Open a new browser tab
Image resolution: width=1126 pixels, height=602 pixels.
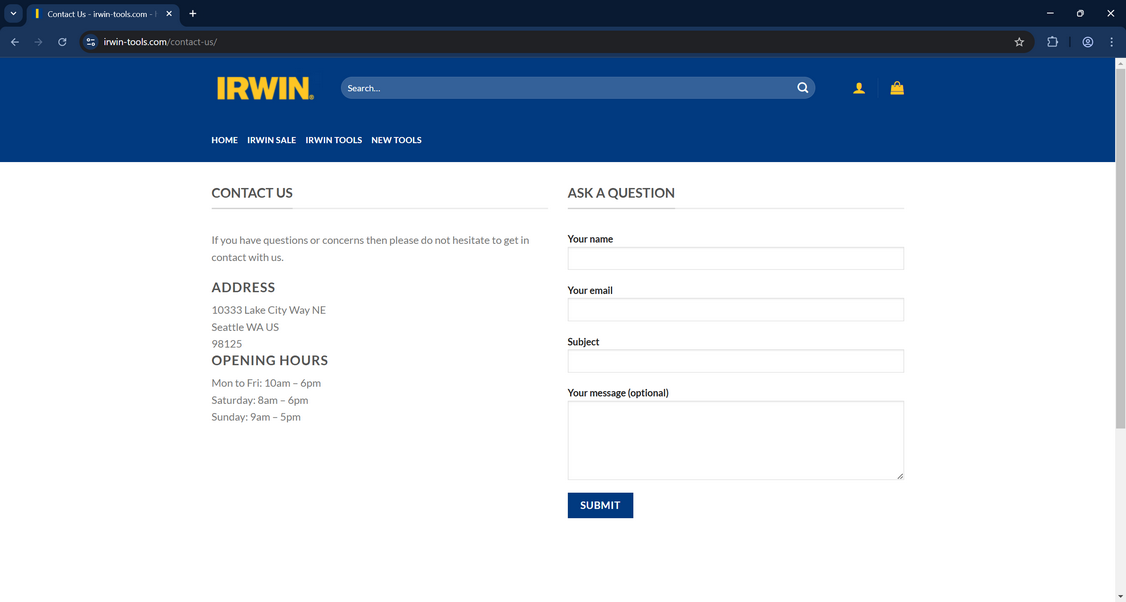192,14
